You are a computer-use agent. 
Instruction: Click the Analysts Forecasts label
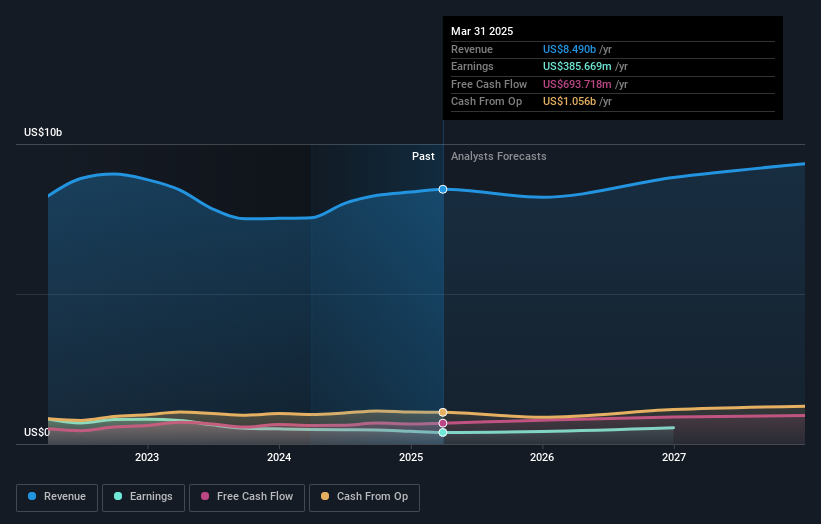pyautogui.click(x=498, y=156)
